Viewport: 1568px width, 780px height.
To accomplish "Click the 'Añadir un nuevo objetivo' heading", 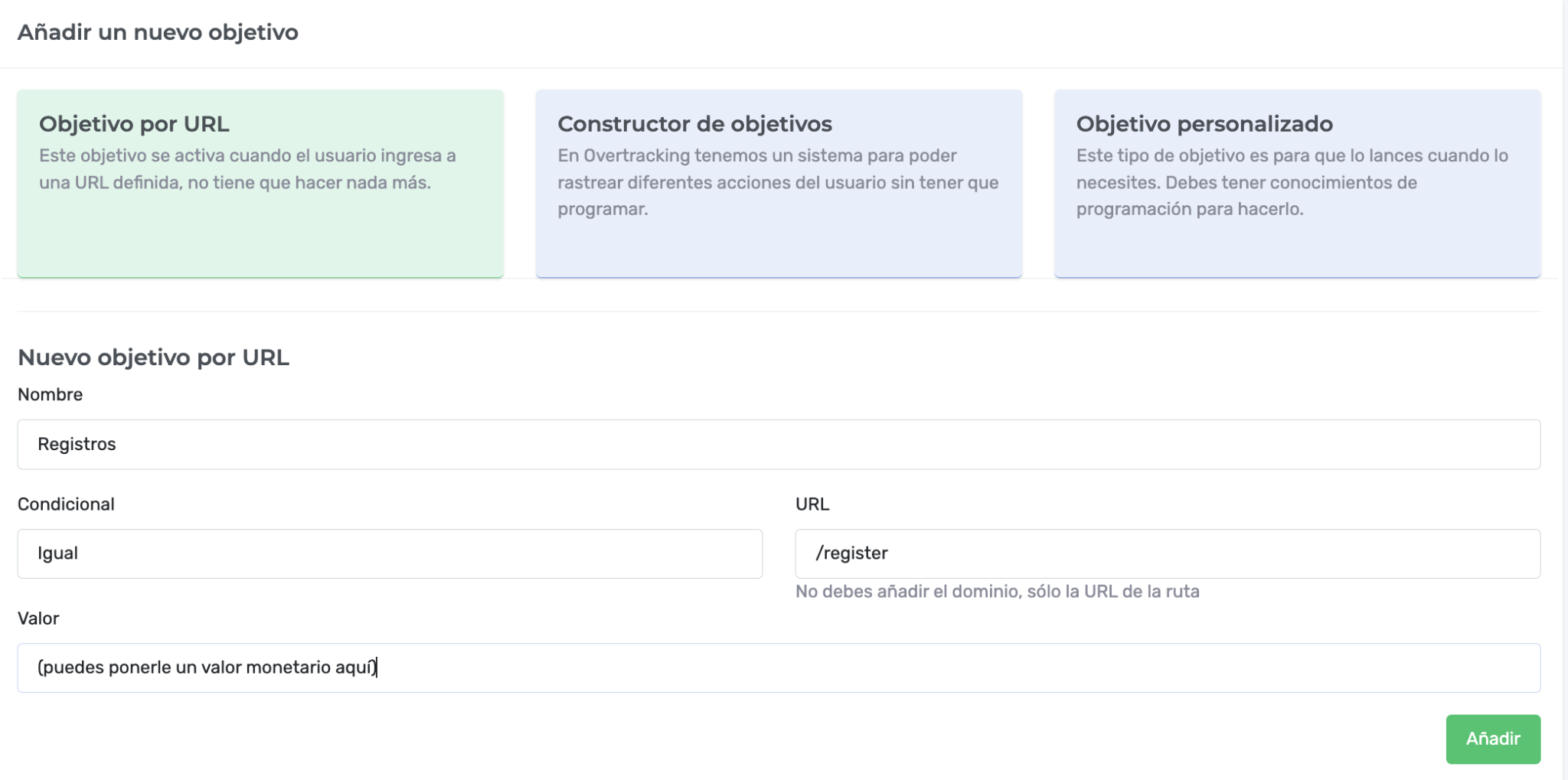I will coord(158,32).
